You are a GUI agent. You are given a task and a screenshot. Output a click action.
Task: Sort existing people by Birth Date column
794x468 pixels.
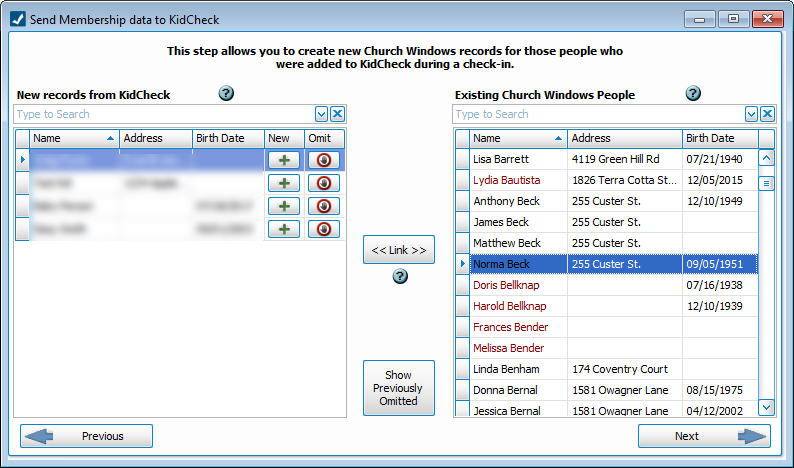click(718, 138)
